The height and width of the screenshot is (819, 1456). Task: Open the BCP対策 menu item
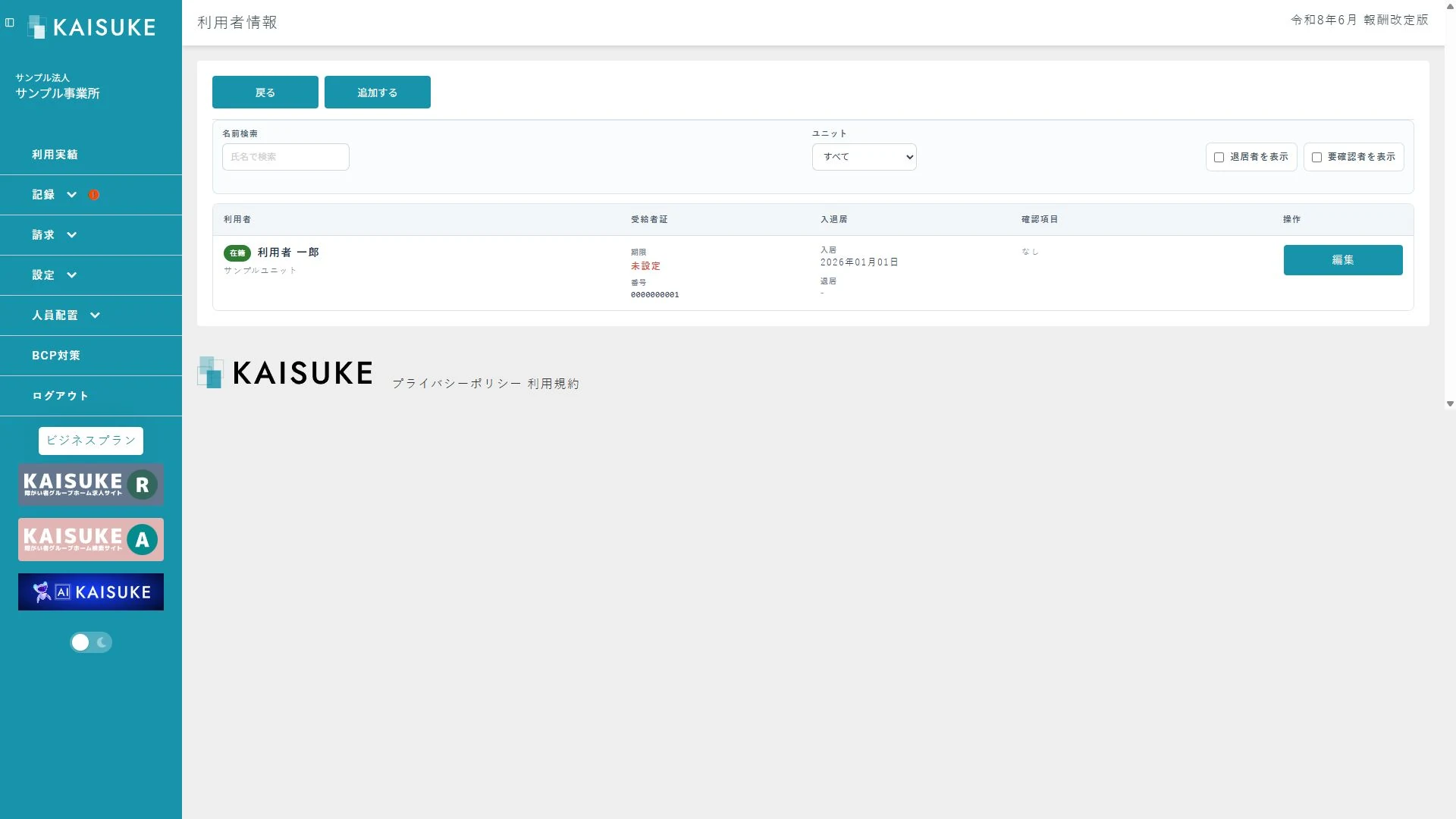[x=91, y=356]
